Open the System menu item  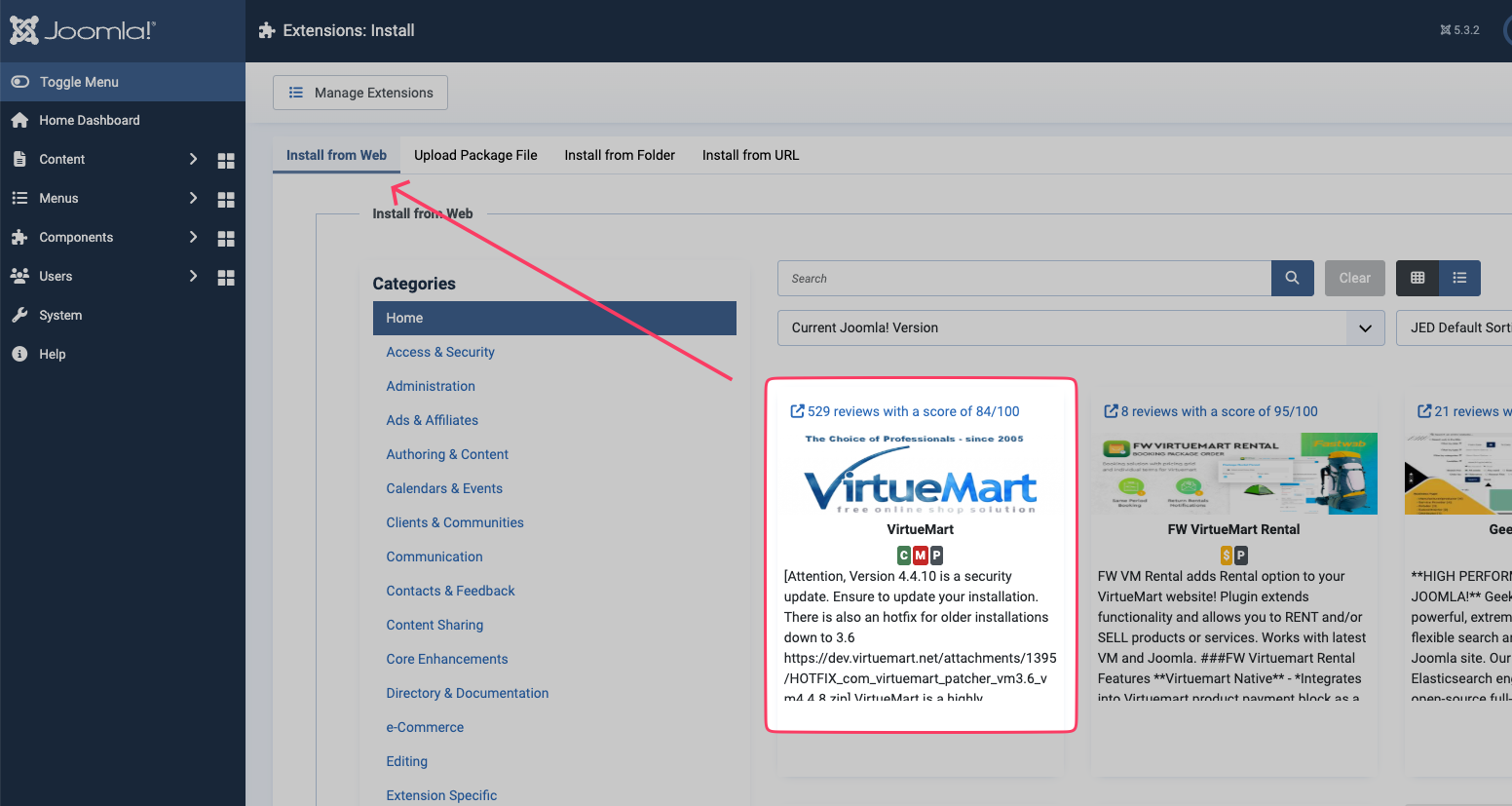click(60, 315)
